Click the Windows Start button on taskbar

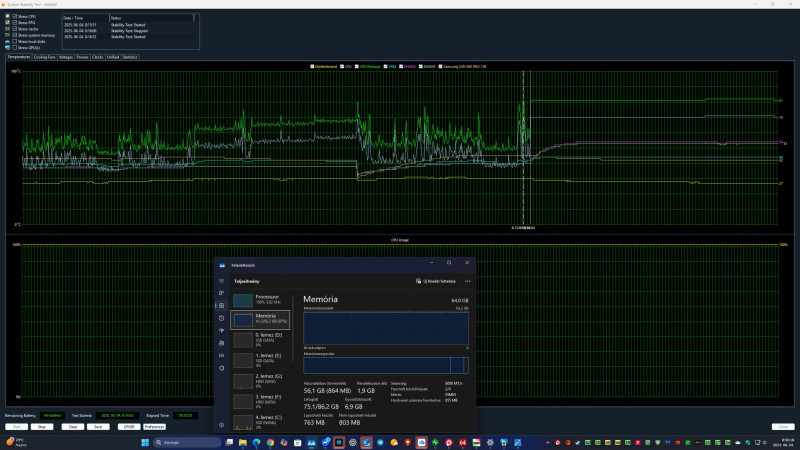pyautogui.click(x=147, y=441)
